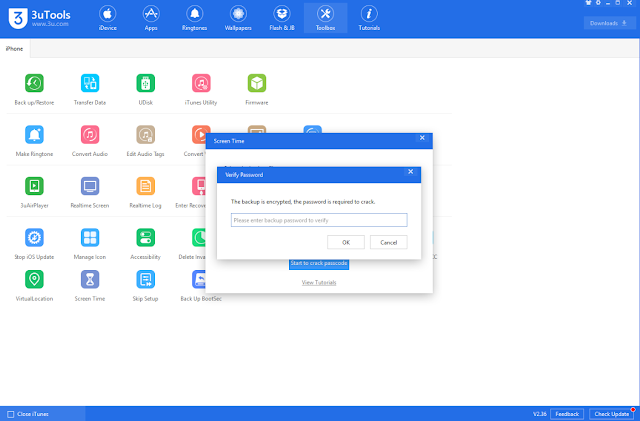This screenshot has height=421, width=640.
Task: Click the 3uTools logo
Action: [x=39, y=18]
